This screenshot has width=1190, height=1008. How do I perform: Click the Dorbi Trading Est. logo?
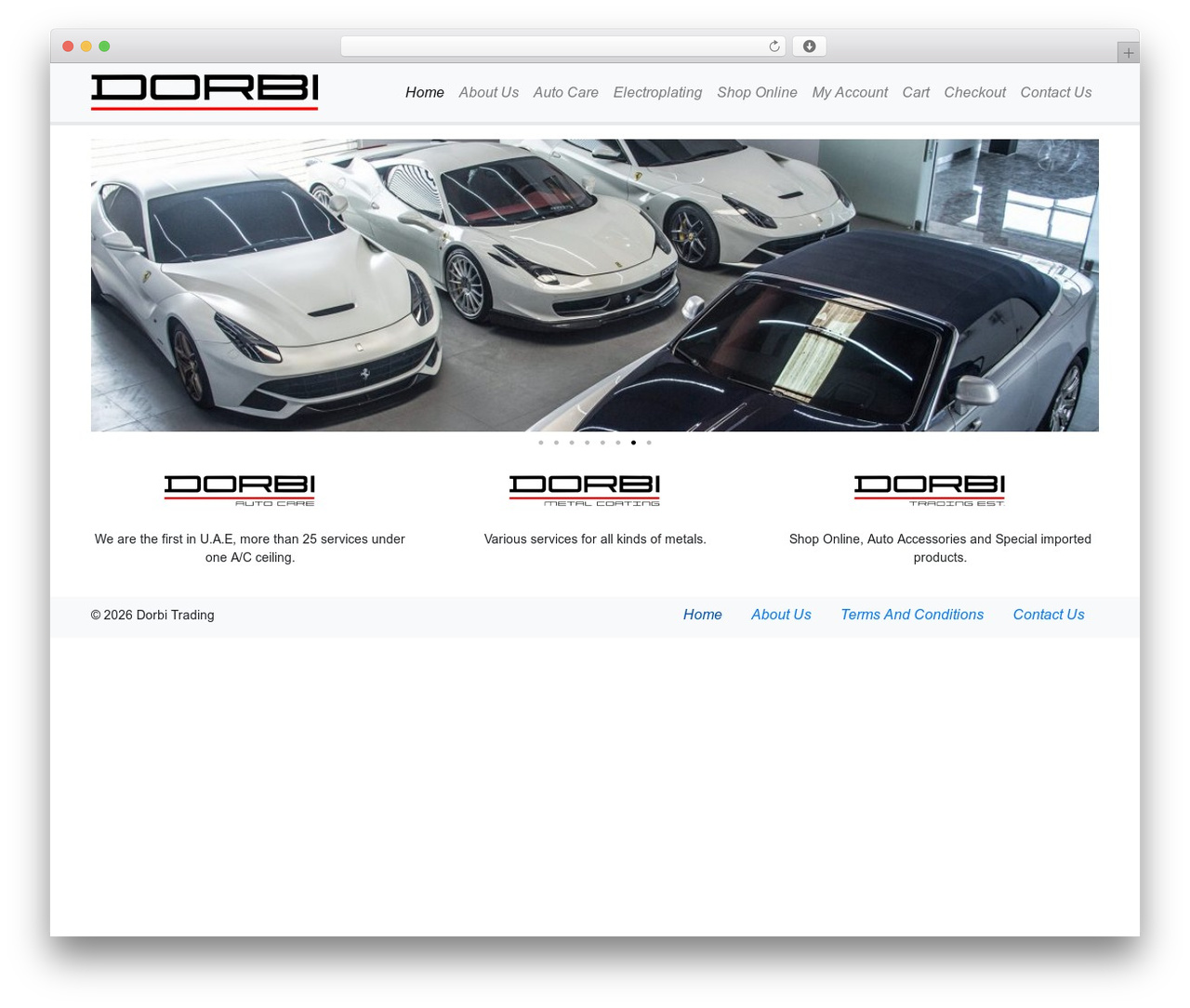[930, 491]
